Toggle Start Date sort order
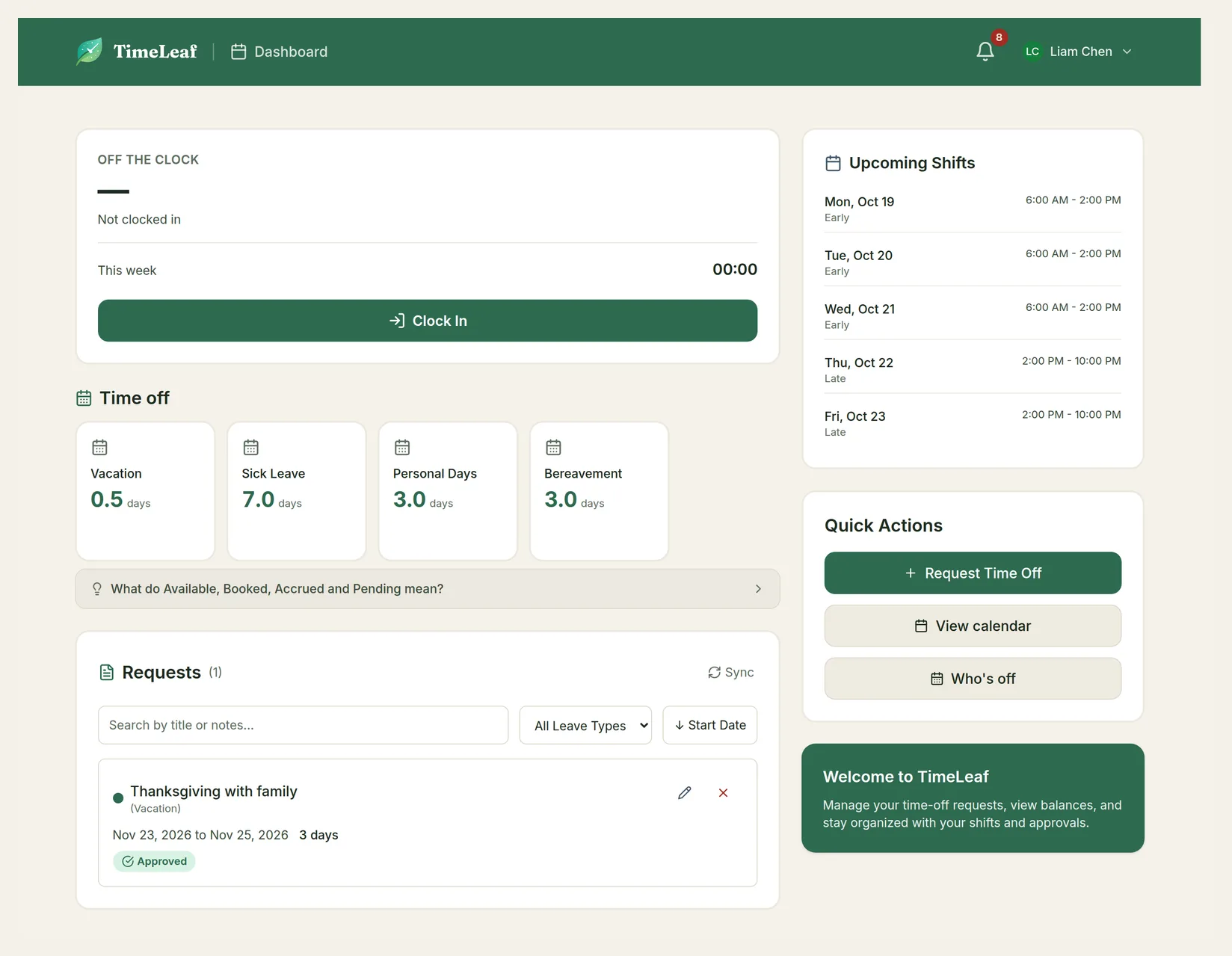This screenshot has width=1232, height=956. pyautogui.click(x=710, y=725)
